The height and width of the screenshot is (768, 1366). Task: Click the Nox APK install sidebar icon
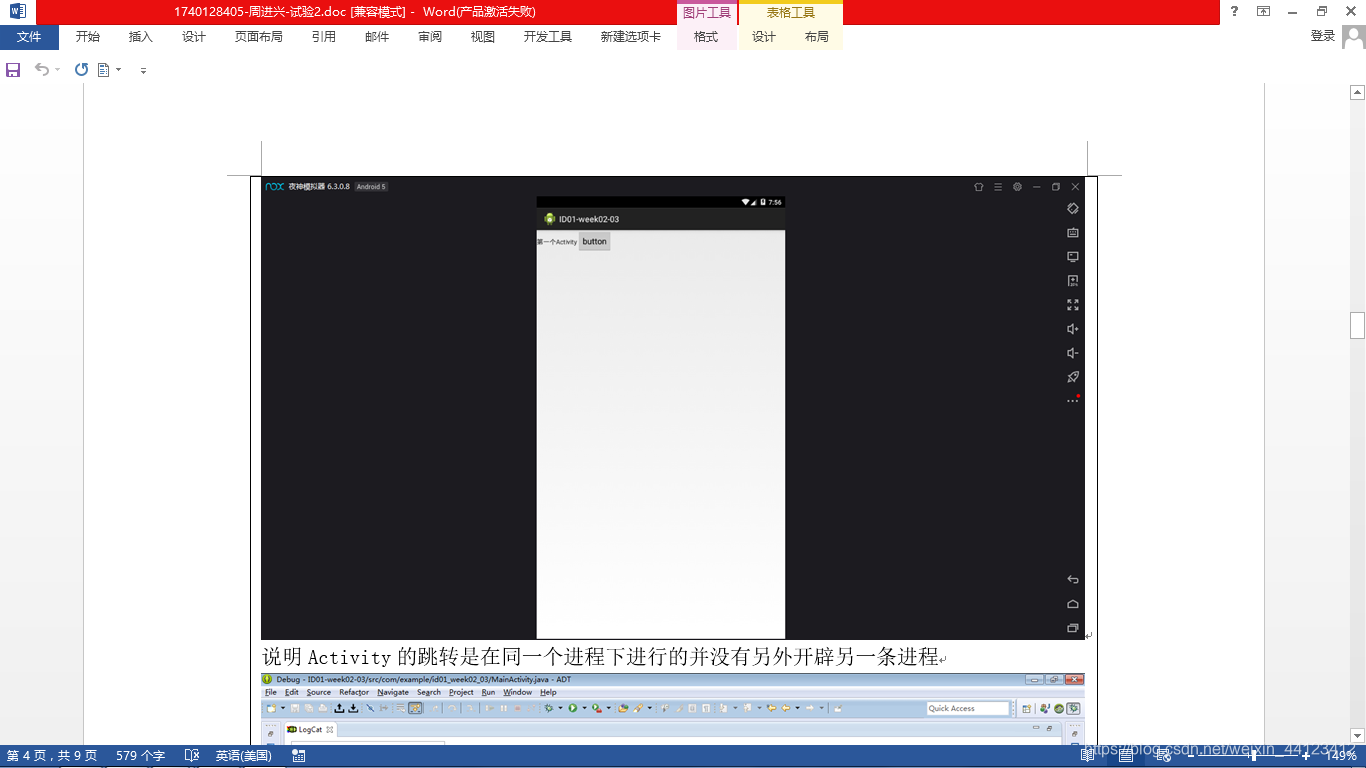point(1073,281)
